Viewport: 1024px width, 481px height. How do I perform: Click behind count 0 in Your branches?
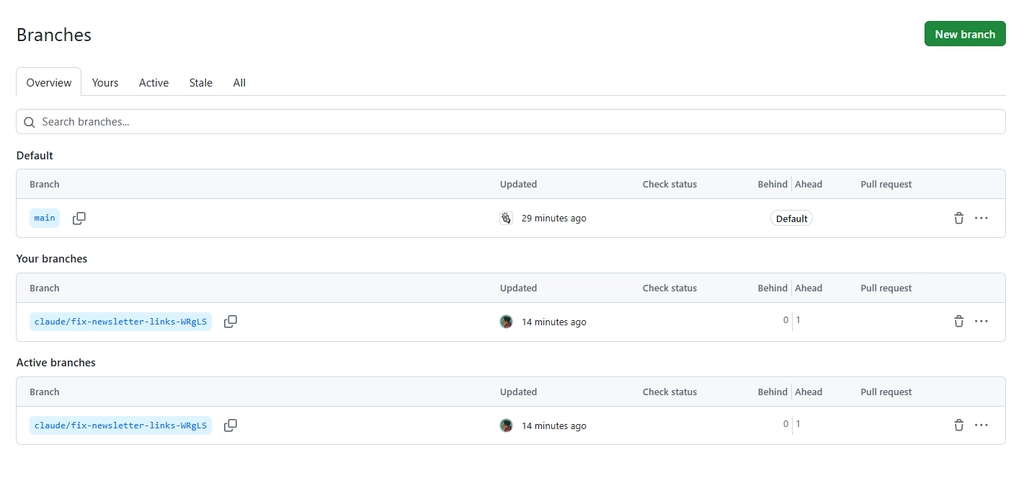(x=786, y=320)
